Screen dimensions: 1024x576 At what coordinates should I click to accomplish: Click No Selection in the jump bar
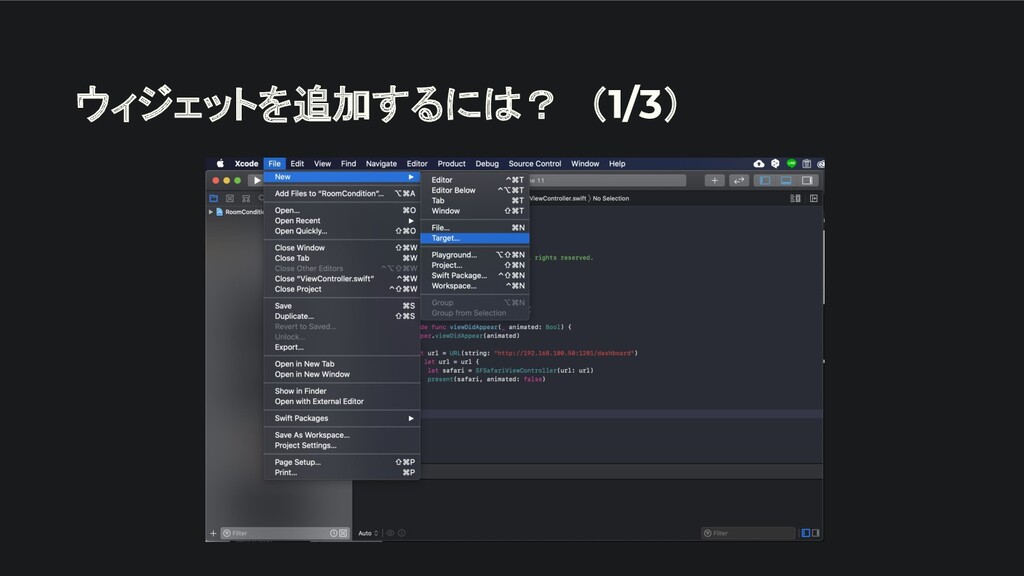(x=611, y=199)
